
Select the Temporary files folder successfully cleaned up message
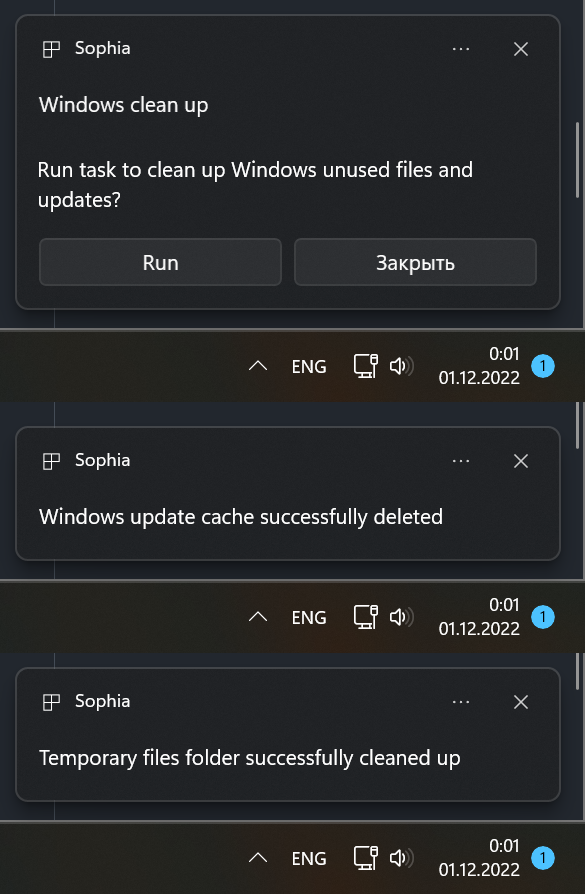pos(249,758)
